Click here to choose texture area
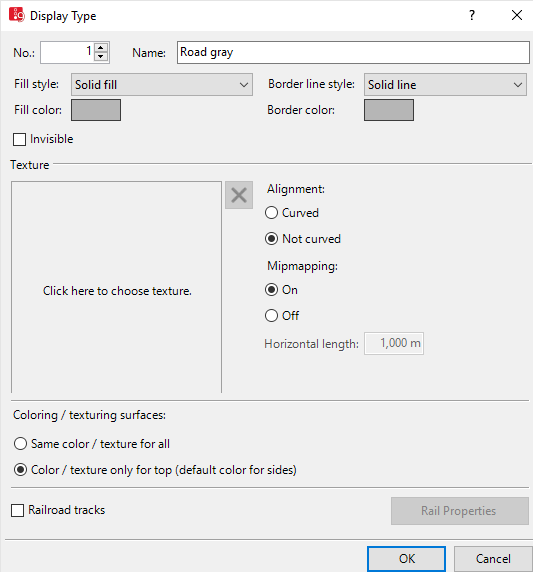Screen dimensions: 533x572 coord(116,287)
